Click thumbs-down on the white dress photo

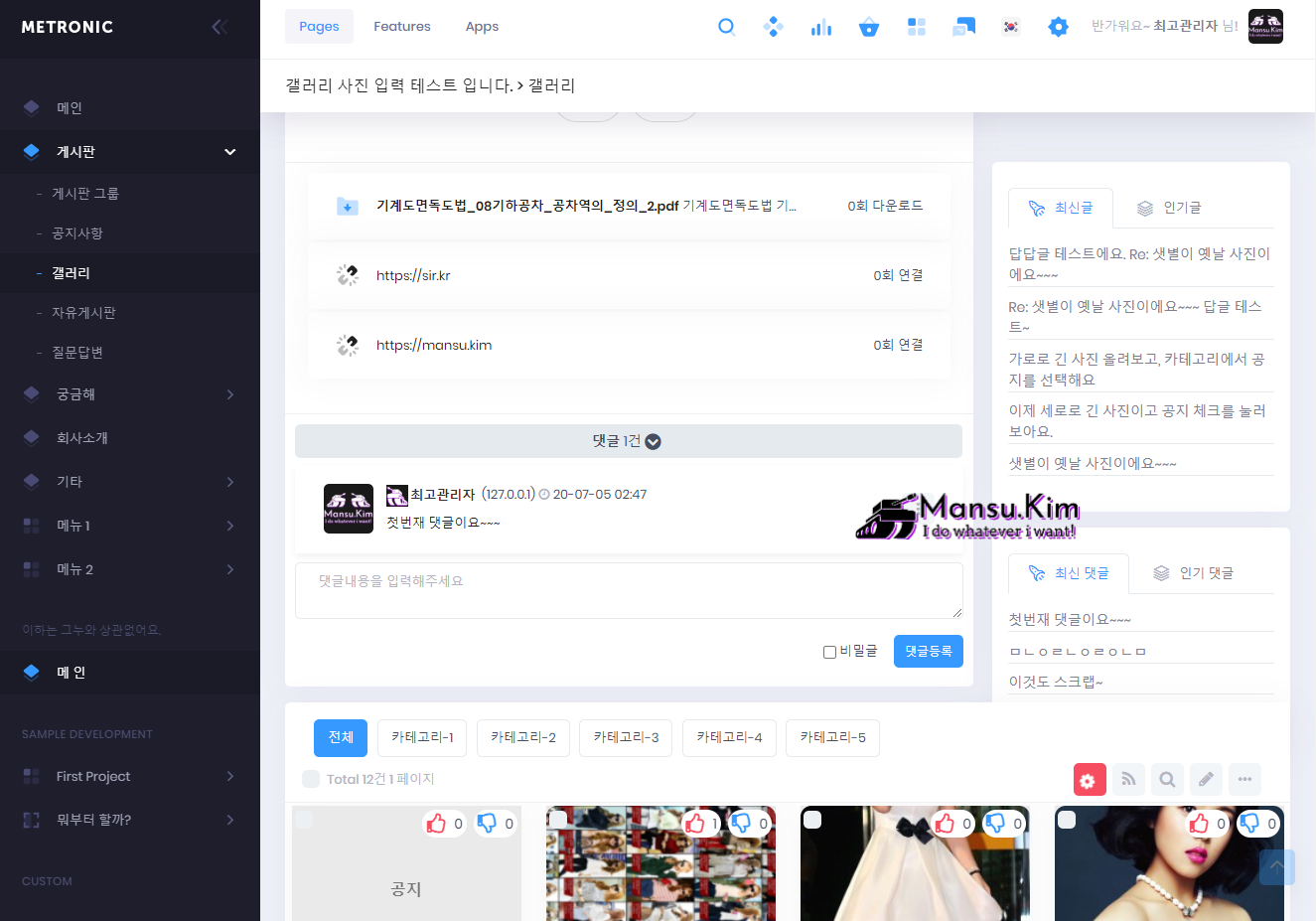click(995, 824)
